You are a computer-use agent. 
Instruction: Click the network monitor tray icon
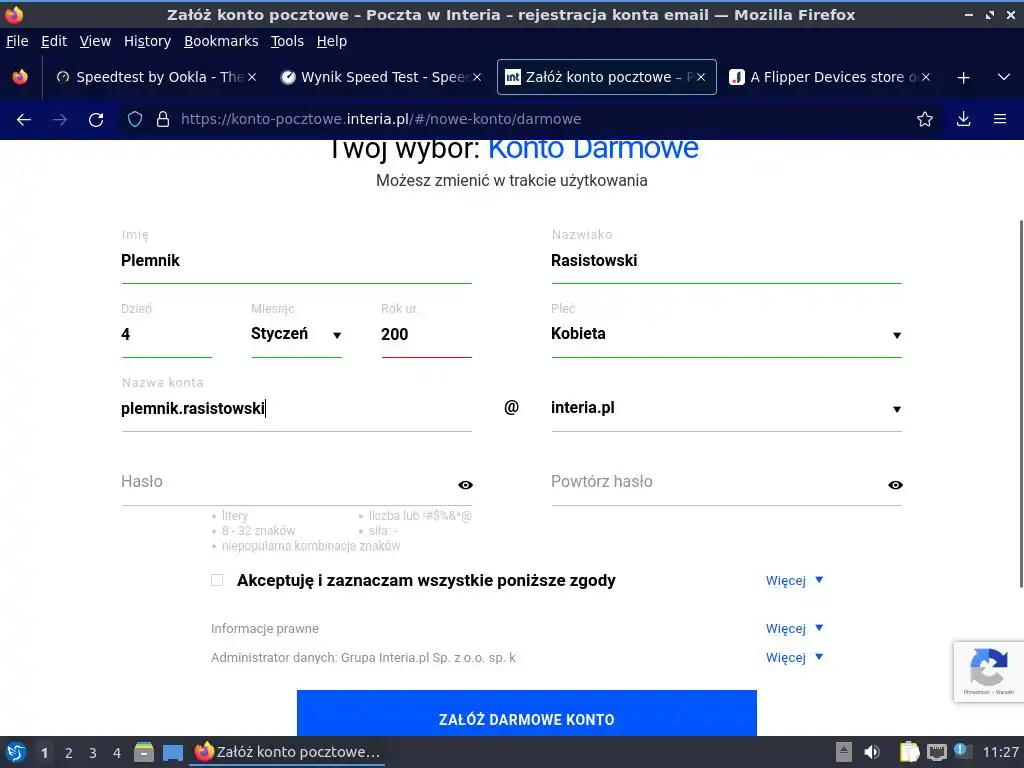click(936, 752)
